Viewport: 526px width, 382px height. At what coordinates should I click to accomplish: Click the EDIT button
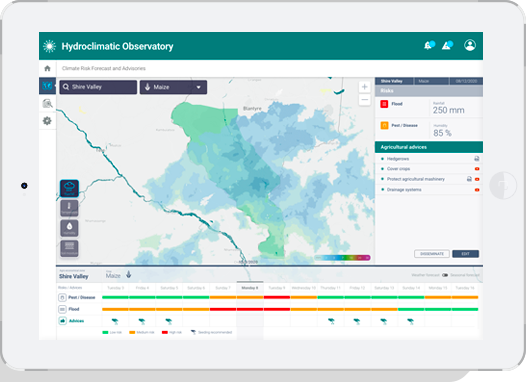(x=466, y=254)
